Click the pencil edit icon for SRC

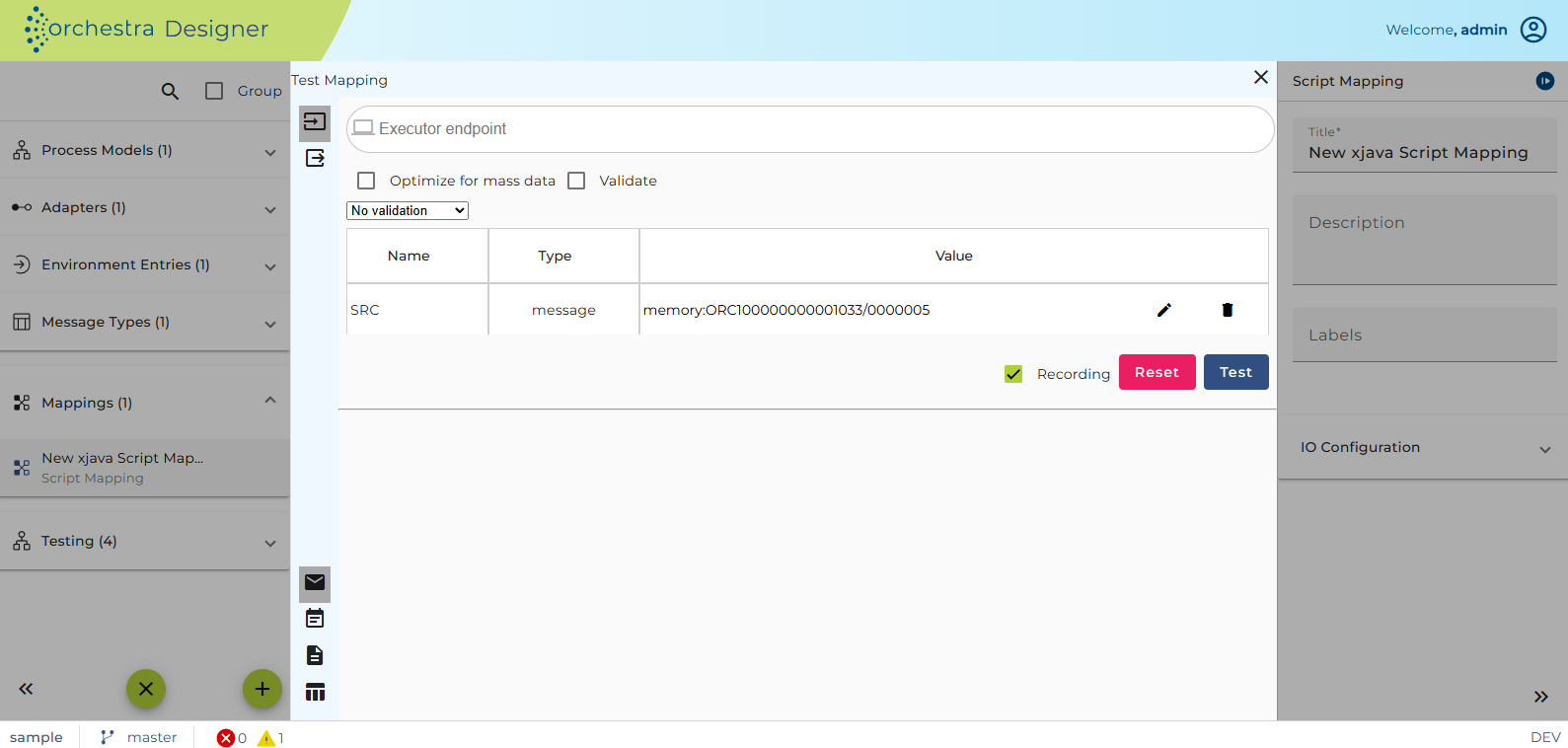point(1164,310)
